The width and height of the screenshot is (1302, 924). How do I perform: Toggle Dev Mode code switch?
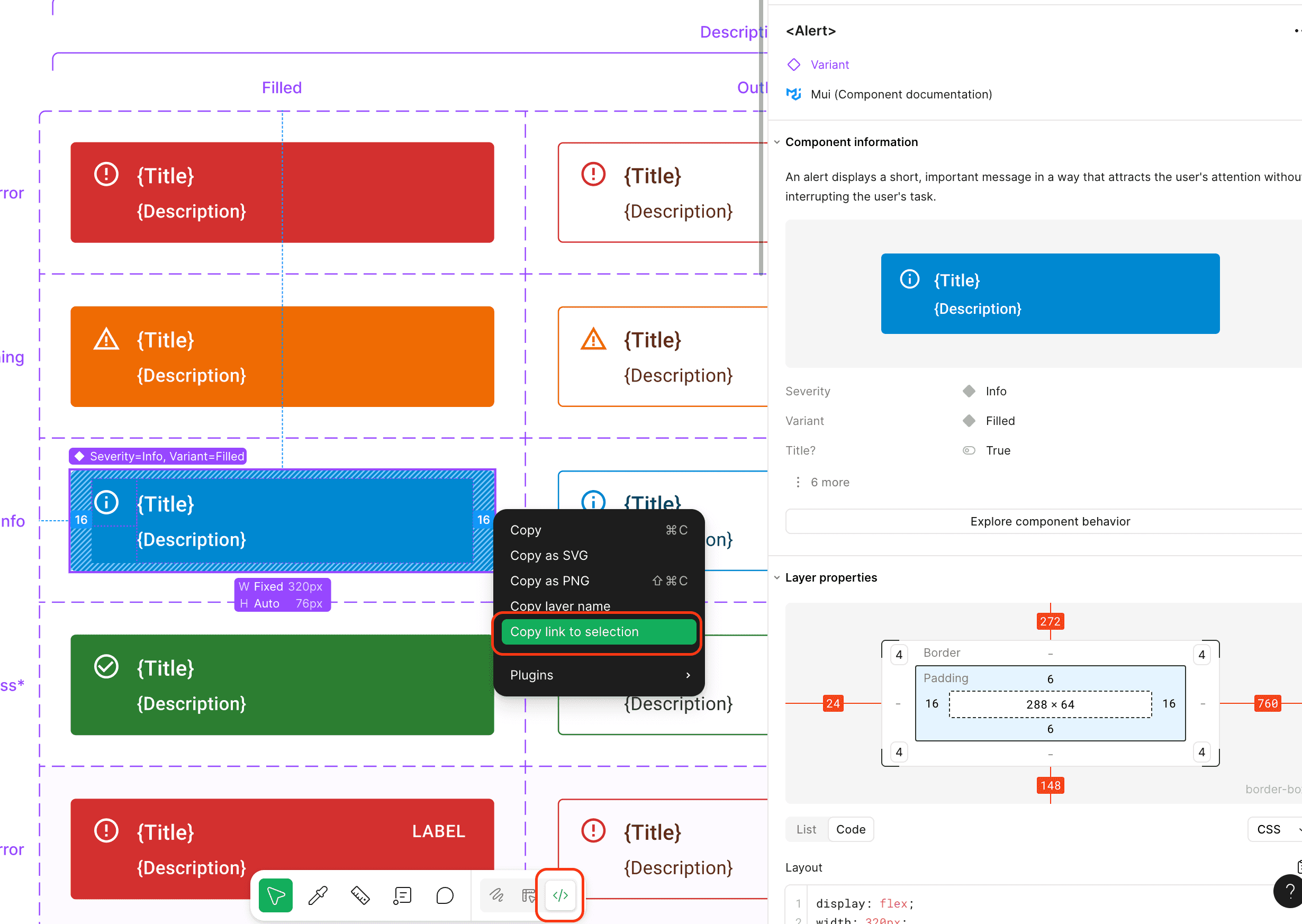point(560,895)
